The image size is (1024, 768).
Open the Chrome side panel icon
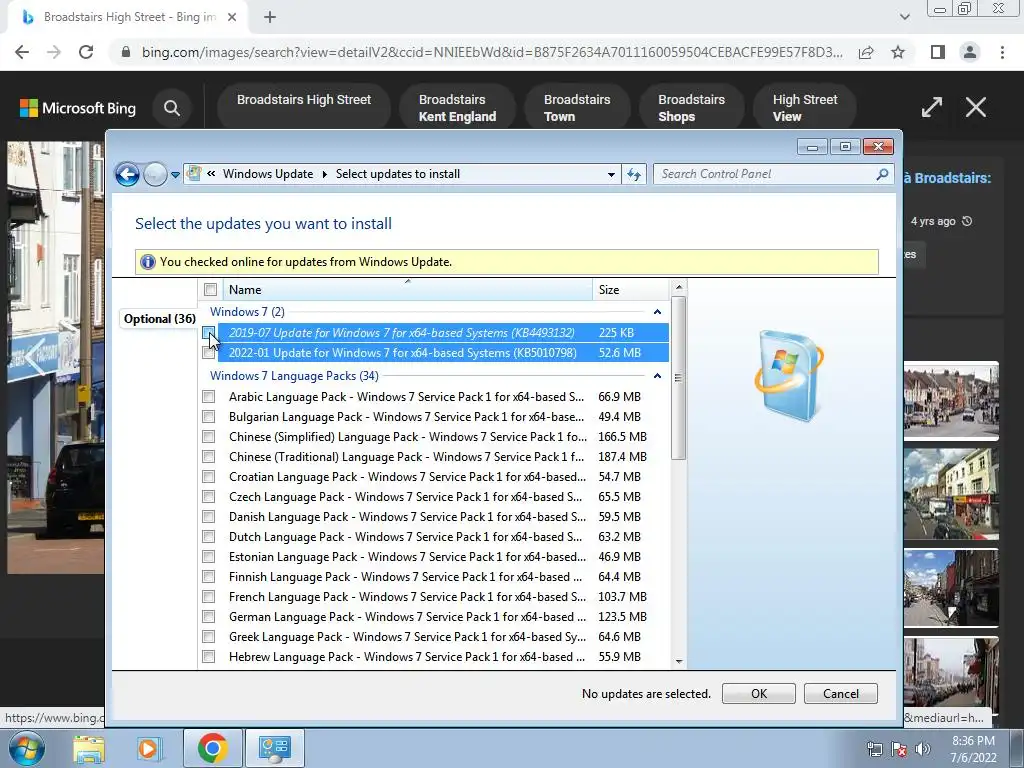938,52
